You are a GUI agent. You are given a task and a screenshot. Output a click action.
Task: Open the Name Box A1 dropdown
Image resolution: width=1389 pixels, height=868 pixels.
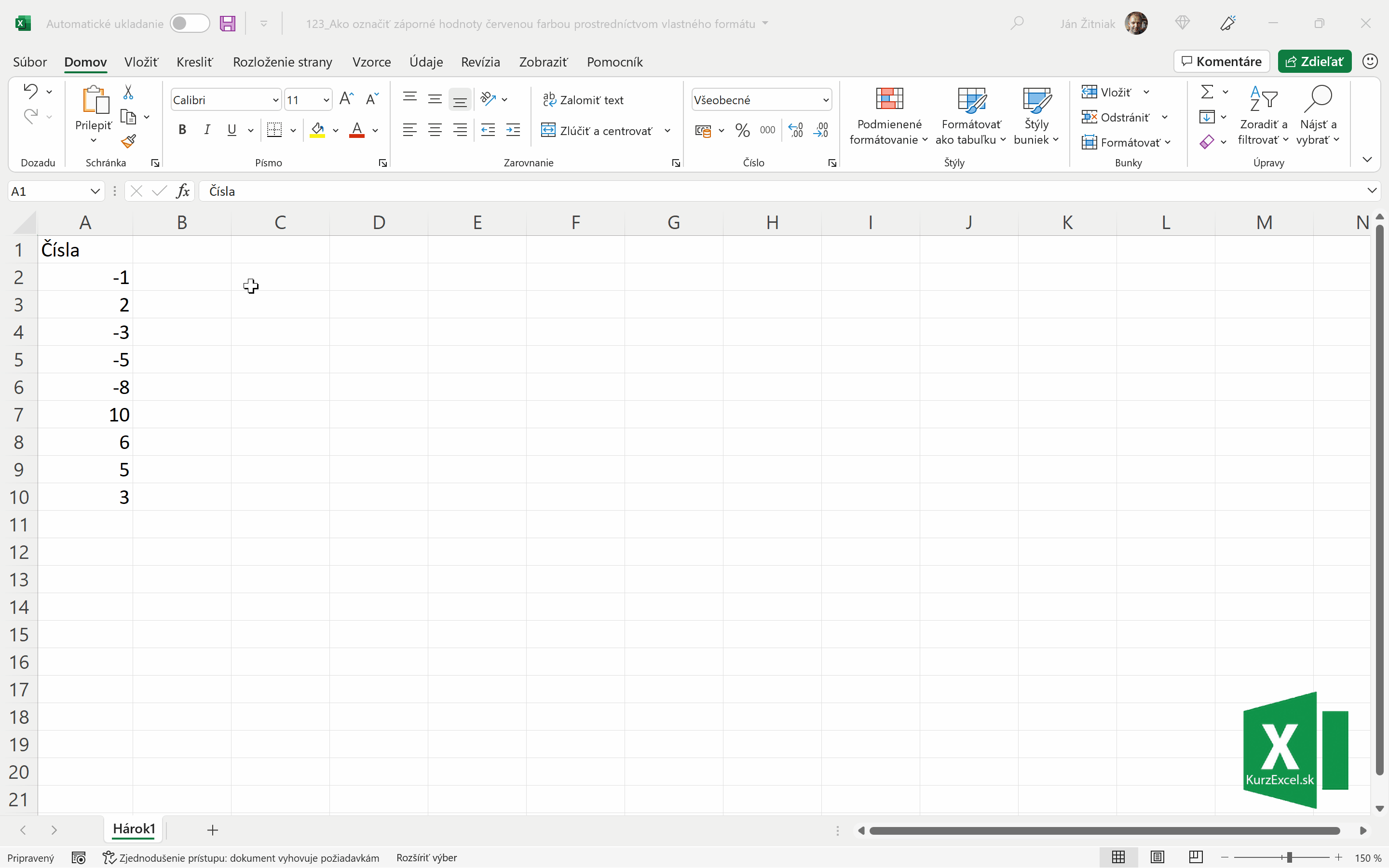point(95,191)
